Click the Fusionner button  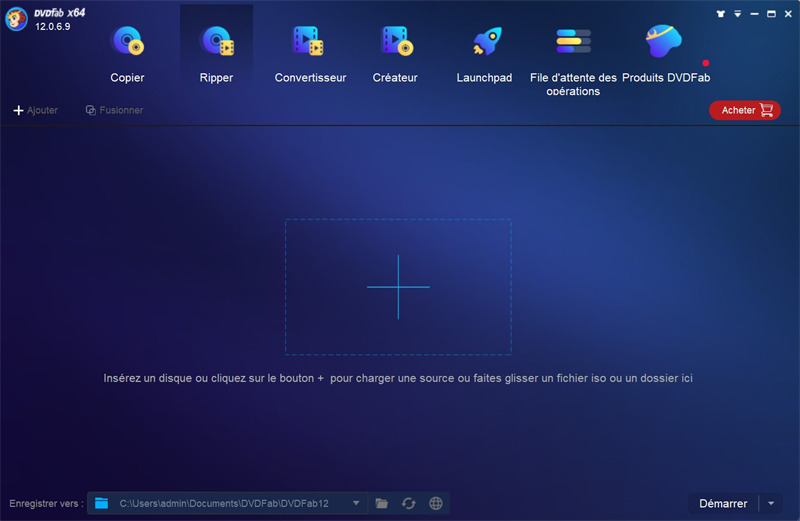point(114,110)
